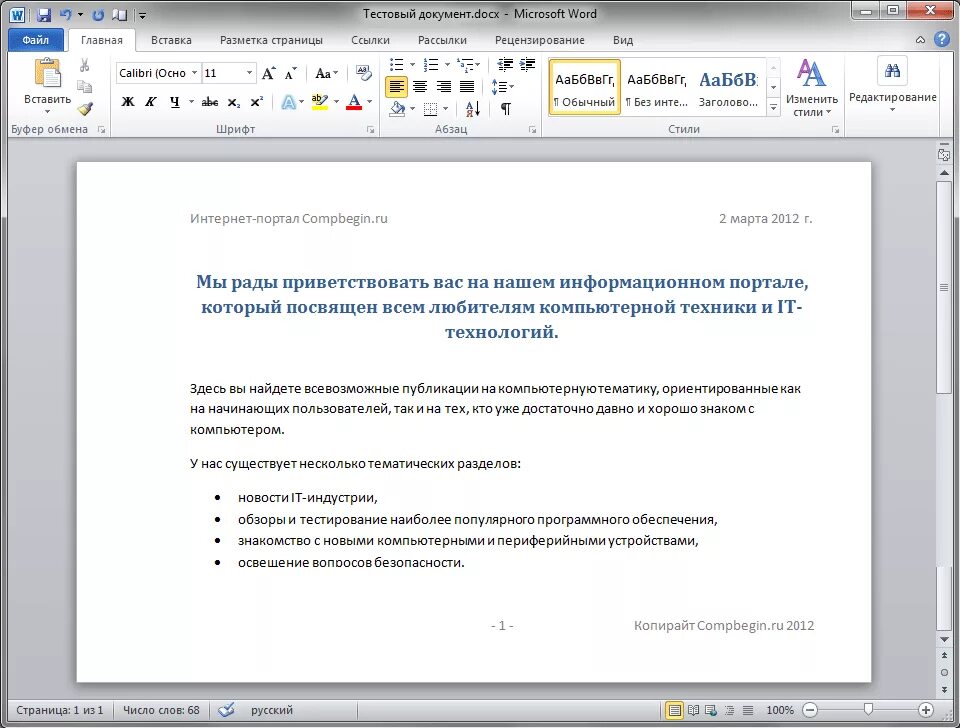
Task: Increase paragraph indent
Action: (527, 64)
